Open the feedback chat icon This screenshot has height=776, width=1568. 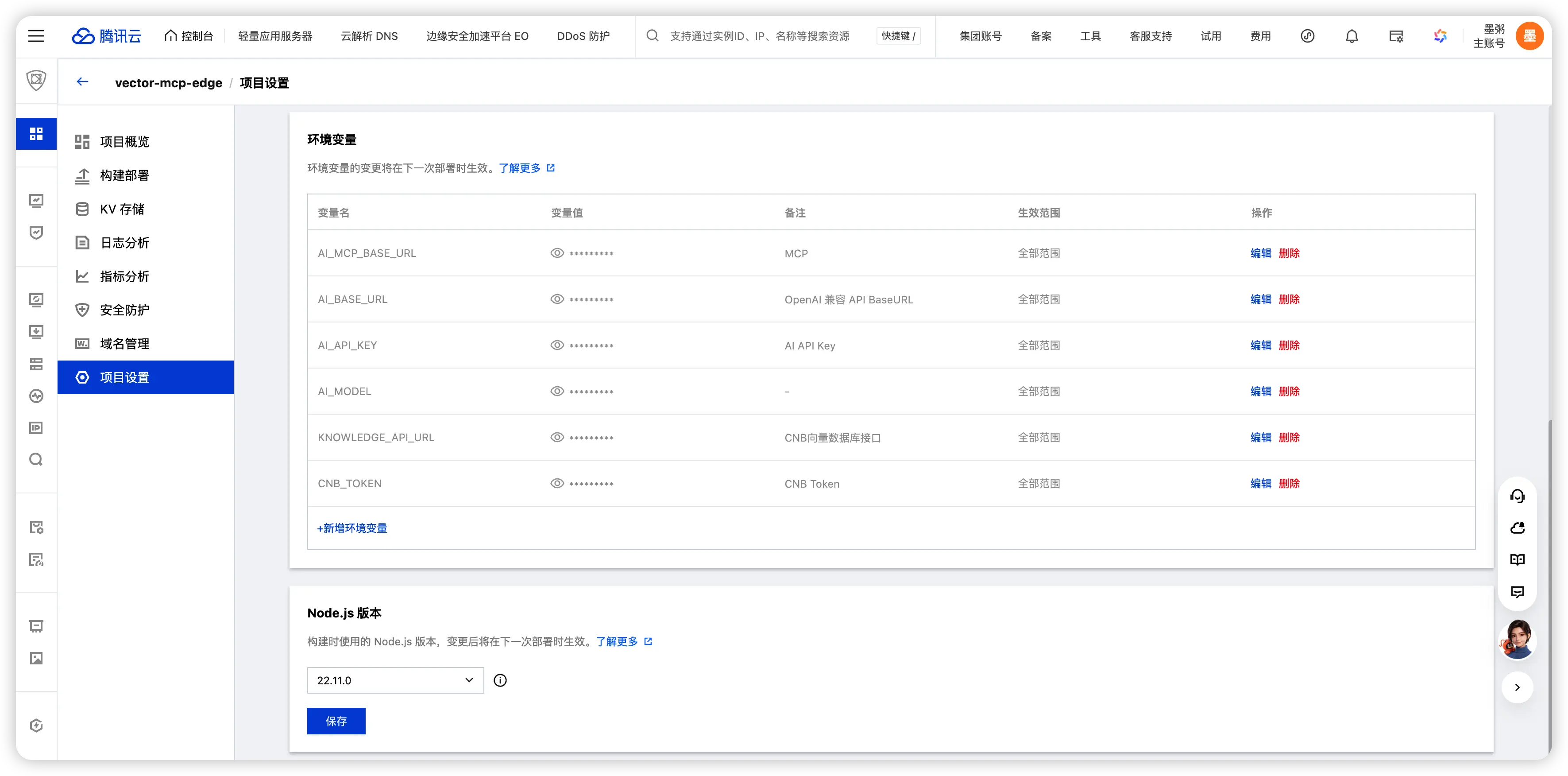pyautogui.click(x=1518, y=591)
